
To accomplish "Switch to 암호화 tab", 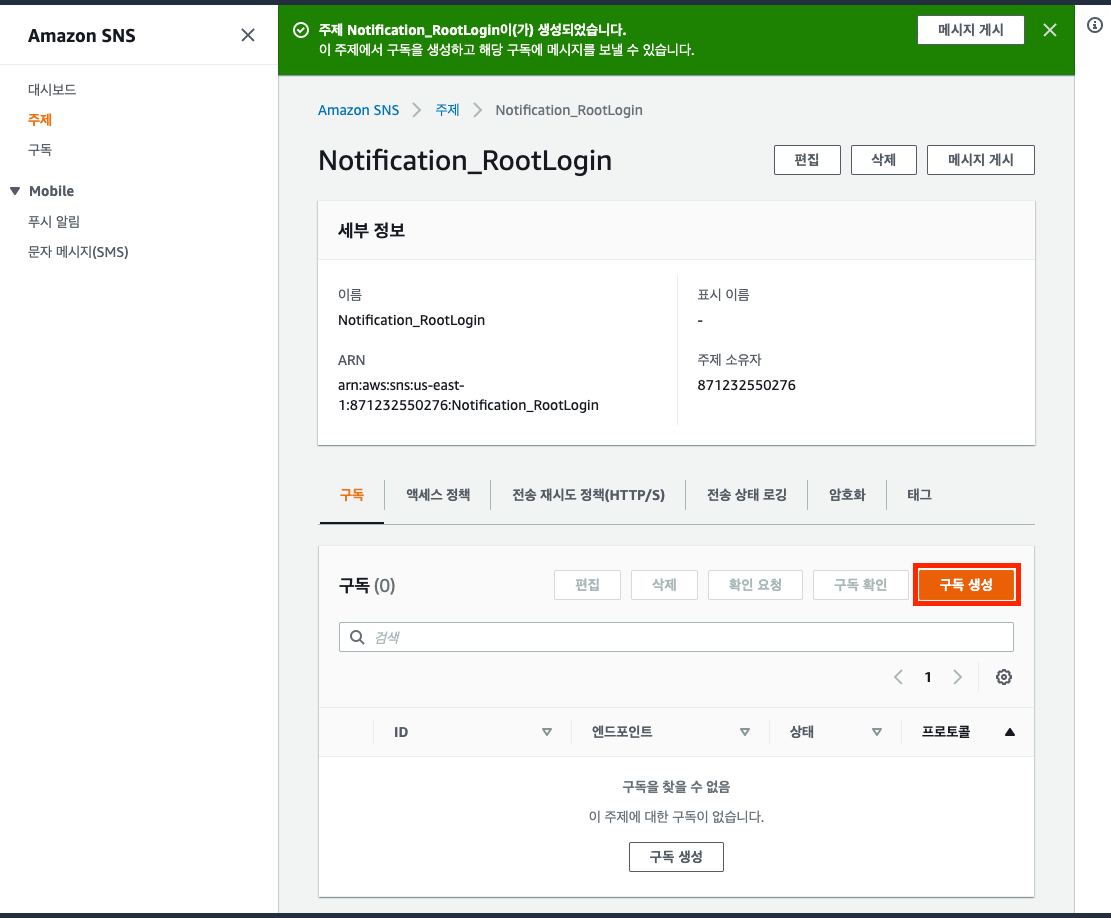I will coord(847,494).
